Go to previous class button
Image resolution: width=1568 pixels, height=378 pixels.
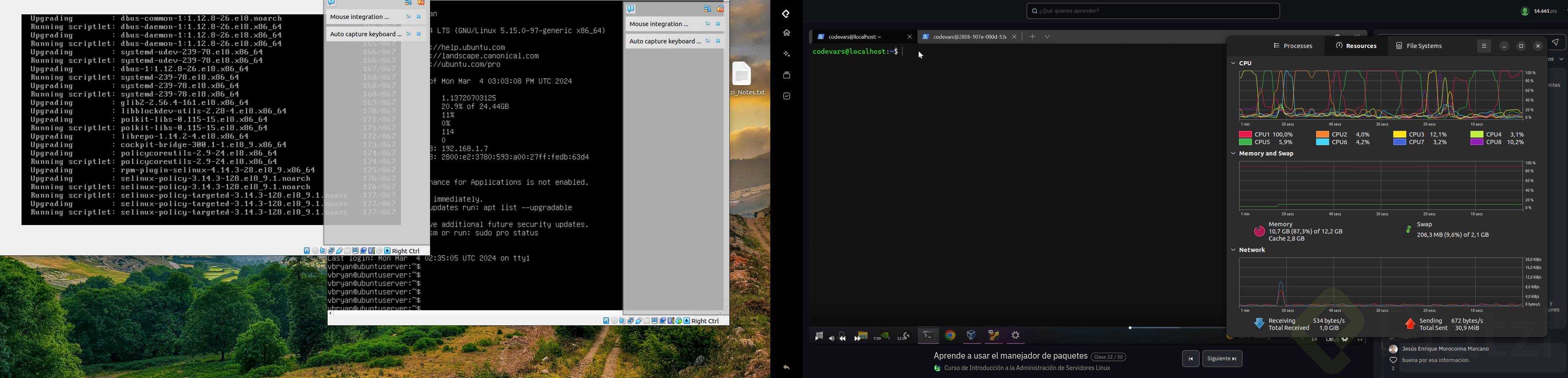click(x=1191, y=359)
